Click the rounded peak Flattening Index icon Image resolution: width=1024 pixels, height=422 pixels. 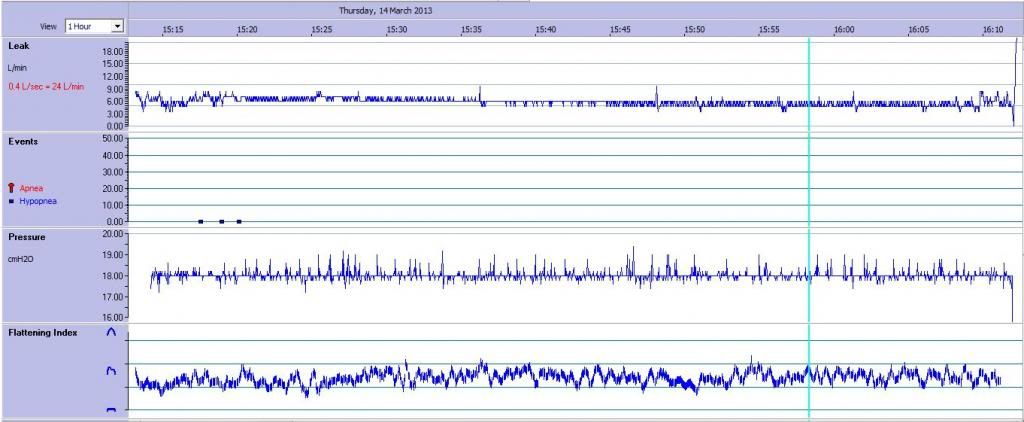pos(111,331)
